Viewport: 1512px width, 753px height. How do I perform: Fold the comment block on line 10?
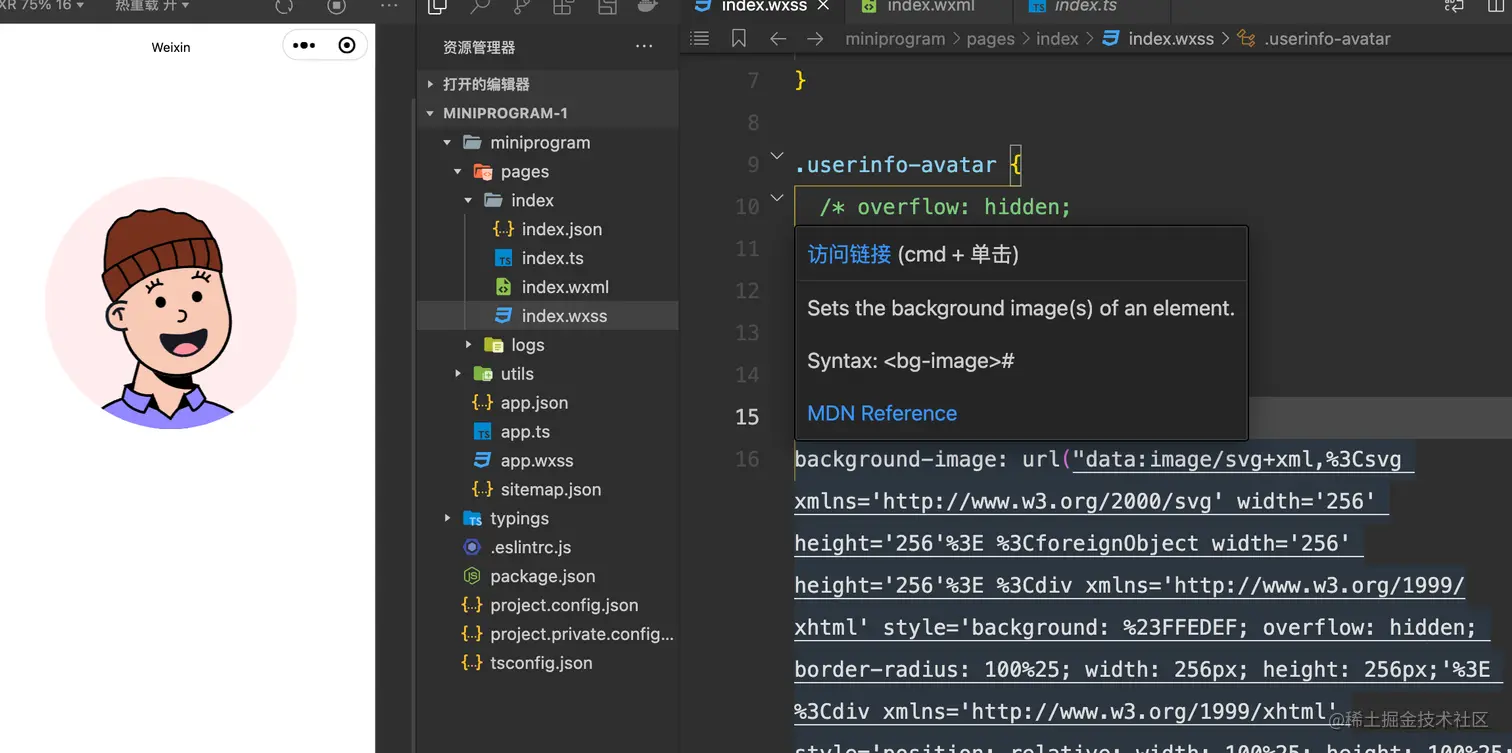tap(777, 198)
